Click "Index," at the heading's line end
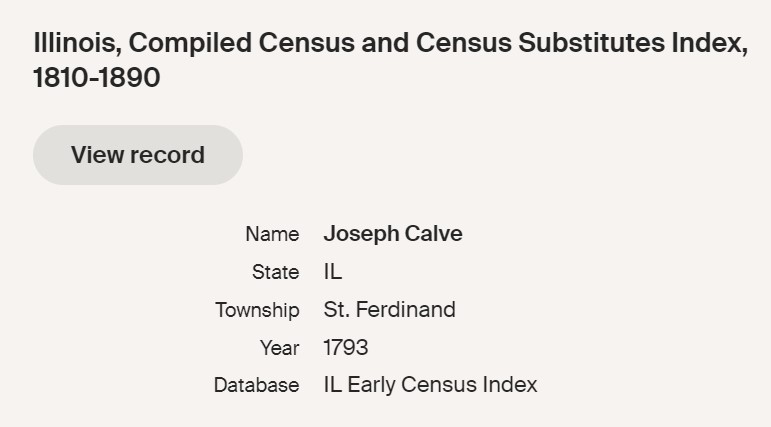This screenshot has width=771, height=427. tap(713, 45)
